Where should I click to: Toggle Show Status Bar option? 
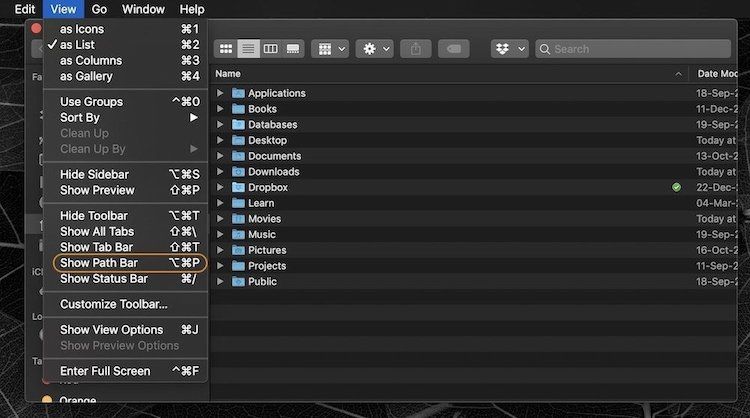click(x=103, y=279)
